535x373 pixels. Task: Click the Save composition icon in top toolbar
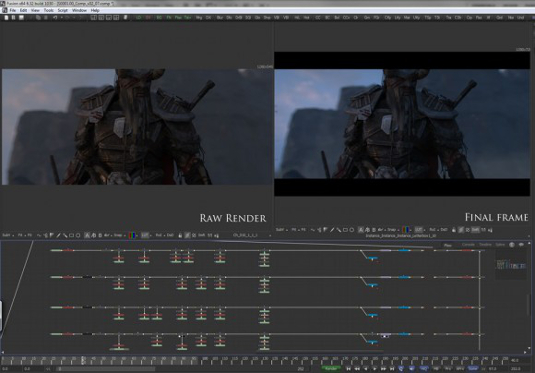(x=21, y=17)
